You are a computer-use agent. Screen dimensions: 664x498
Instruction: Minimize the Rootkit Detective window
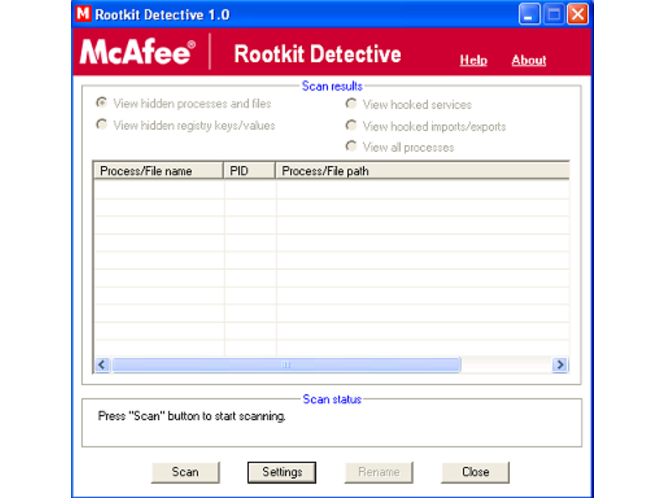(529, 14)
